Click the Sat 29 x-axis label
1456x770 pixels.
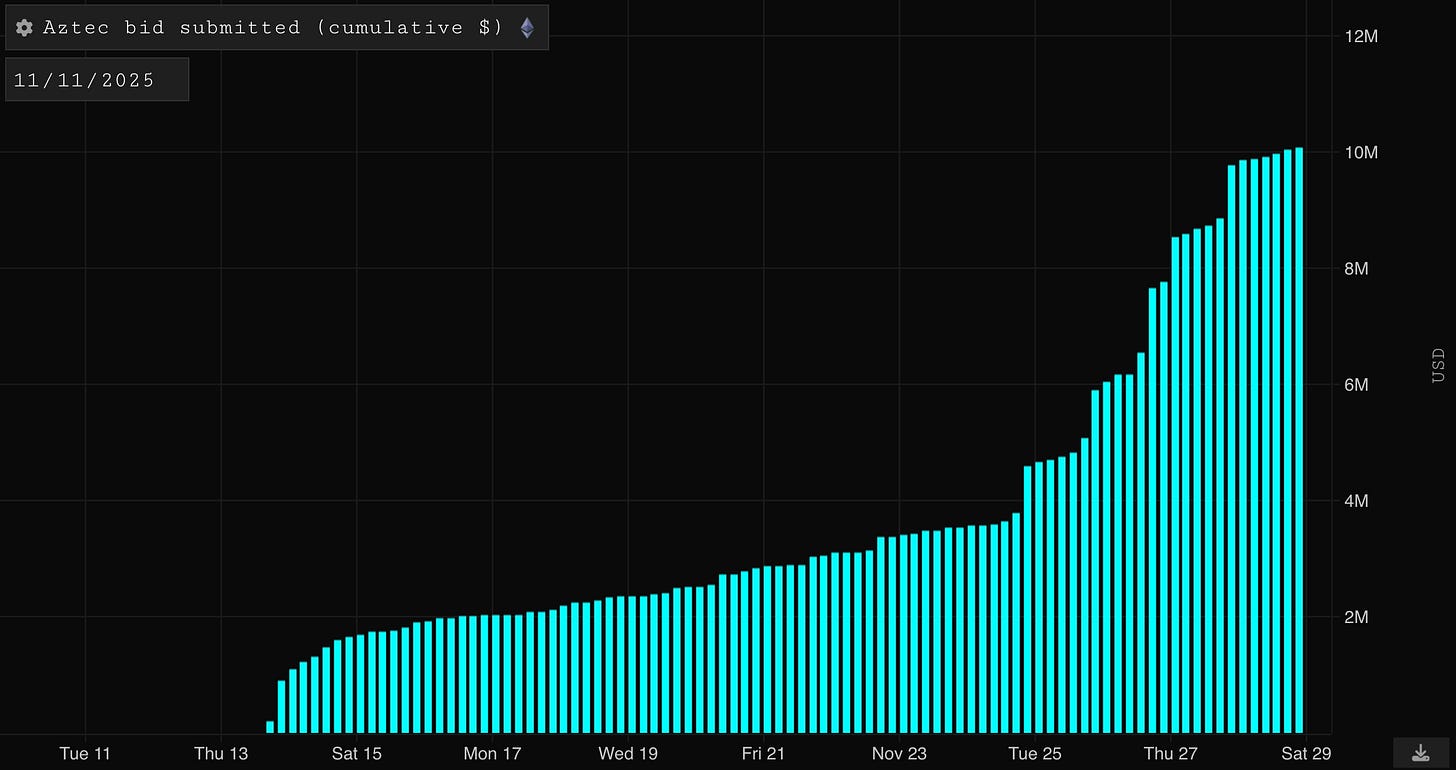click(x=1307, y=754)
